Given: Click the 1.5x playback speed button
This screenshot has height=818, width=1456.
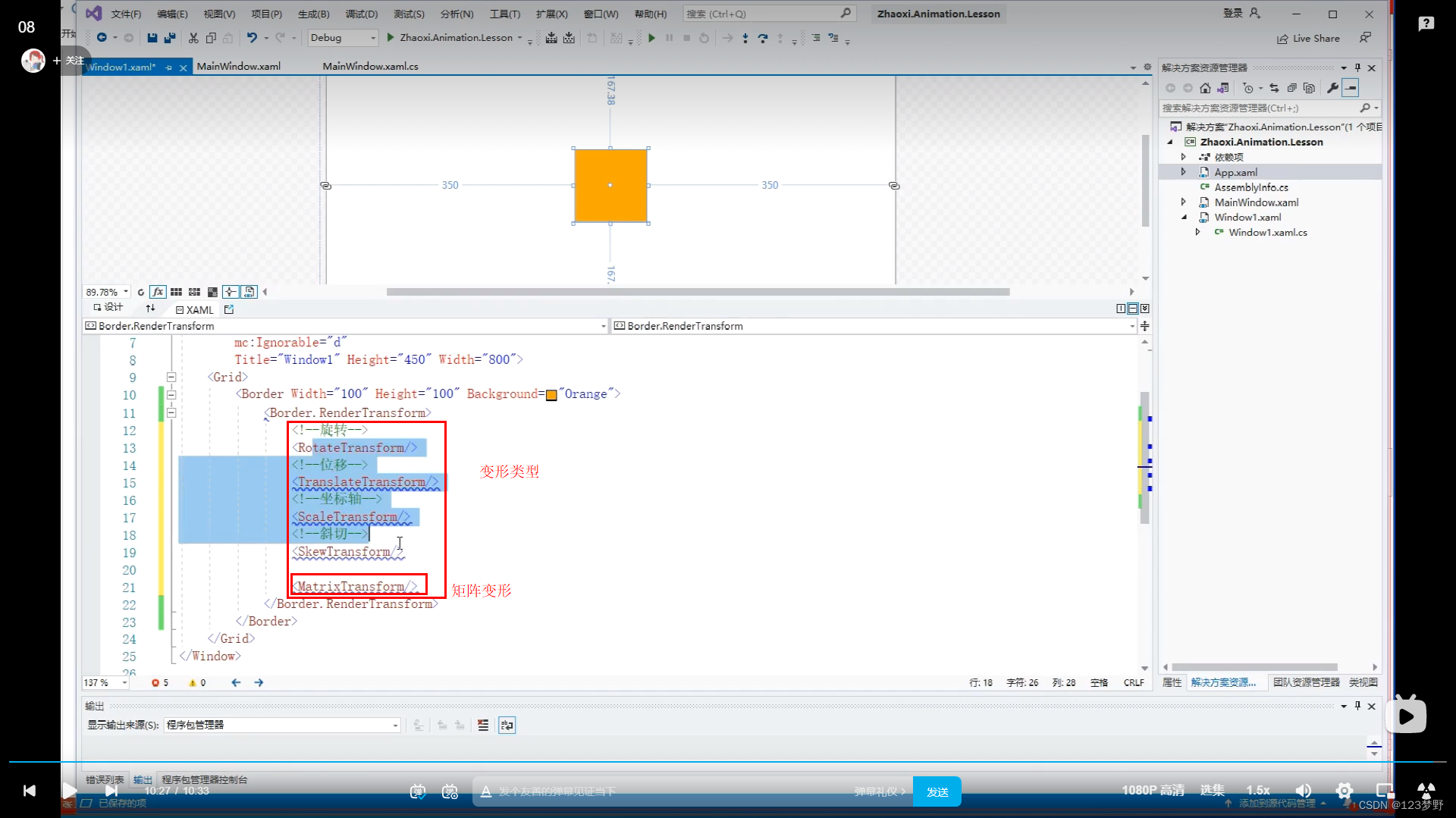Looking at the screenshot, I should point(1257,791).
